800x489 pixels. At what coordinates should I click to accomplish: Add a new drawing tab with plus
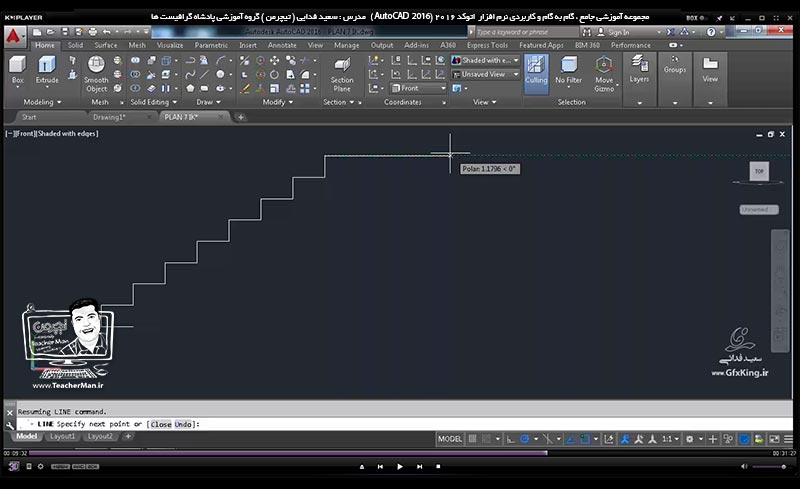tap(240, 117)
